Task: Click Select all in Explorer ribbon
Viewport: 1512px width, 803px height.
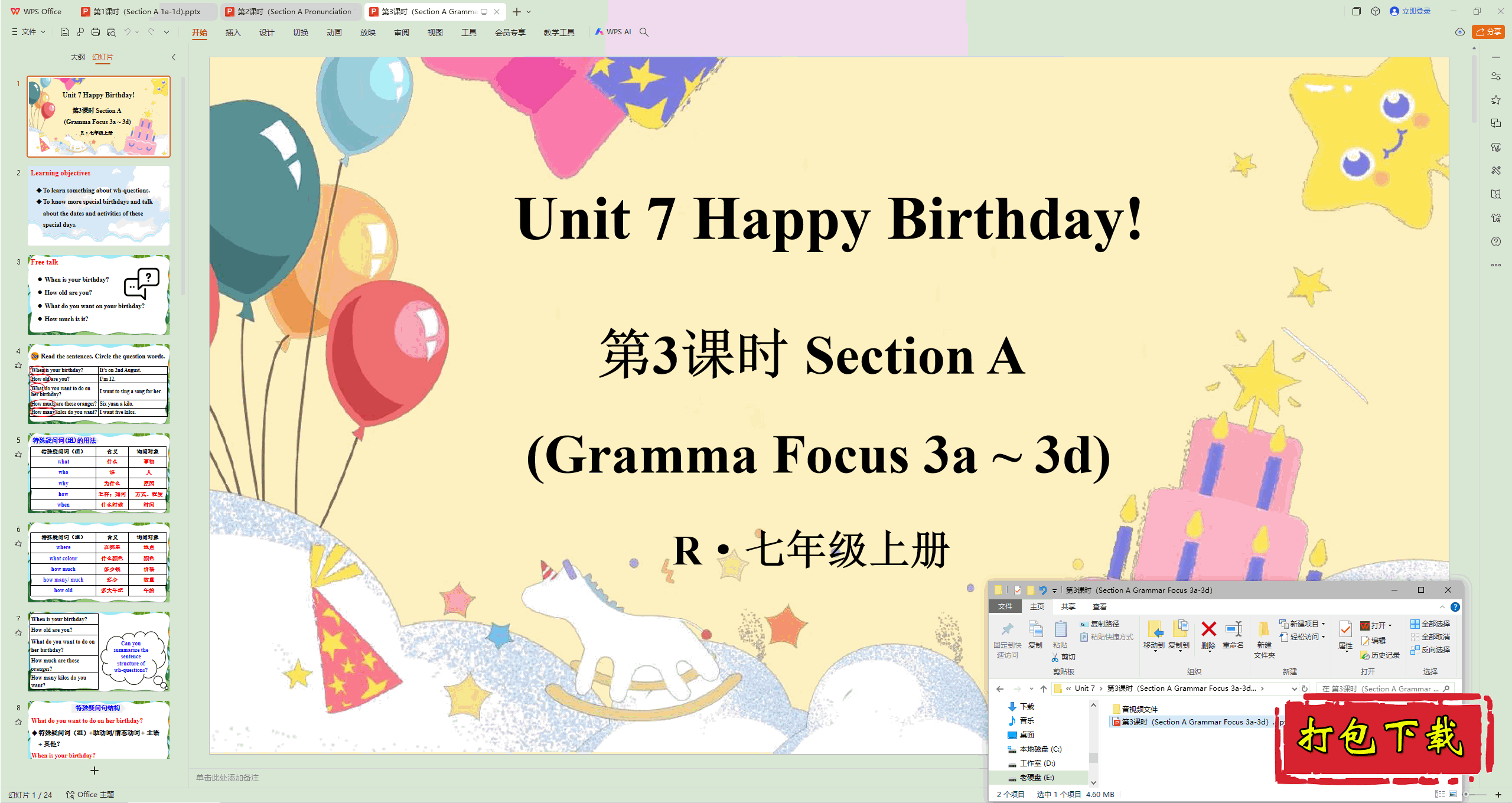Action: 1430,624
